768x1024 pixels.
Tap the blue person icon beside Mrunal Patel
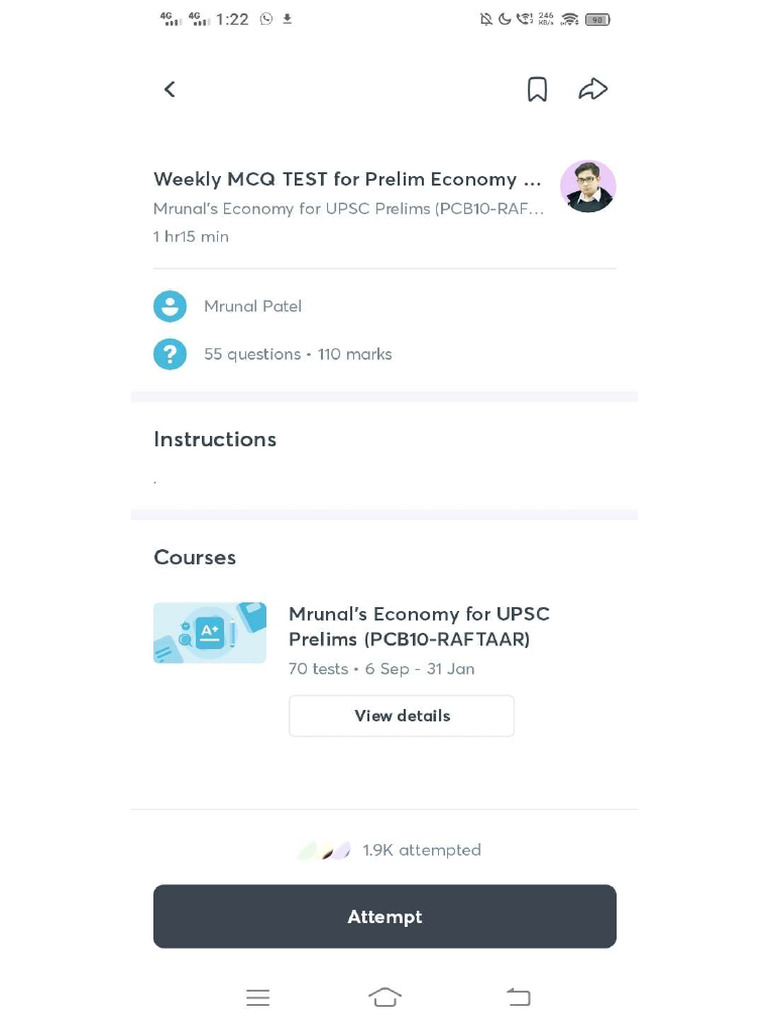[x=170, y=306]
